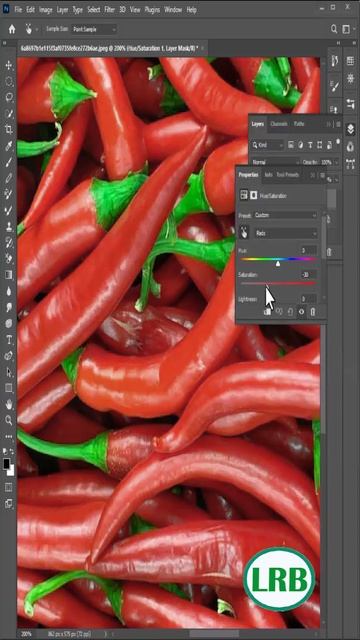The width and height of the screenshot is (360, 640).
Task: Open the workspace switcher at top right
Action: pyautogui.click(x=347, y=29)
